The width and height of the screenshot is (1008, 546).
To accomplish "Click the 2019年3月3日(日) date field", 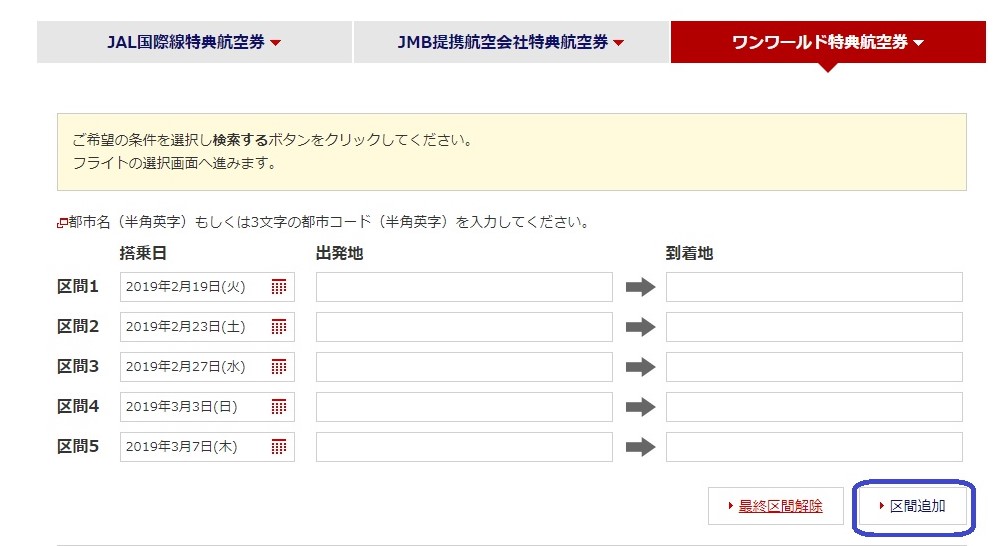I will click(207, 406).
